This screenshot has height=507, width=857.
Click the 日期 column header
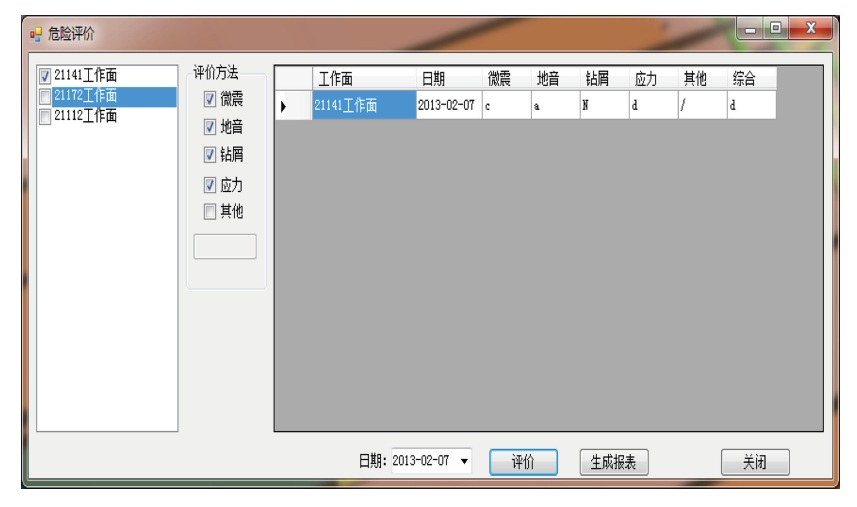(446, 79)
